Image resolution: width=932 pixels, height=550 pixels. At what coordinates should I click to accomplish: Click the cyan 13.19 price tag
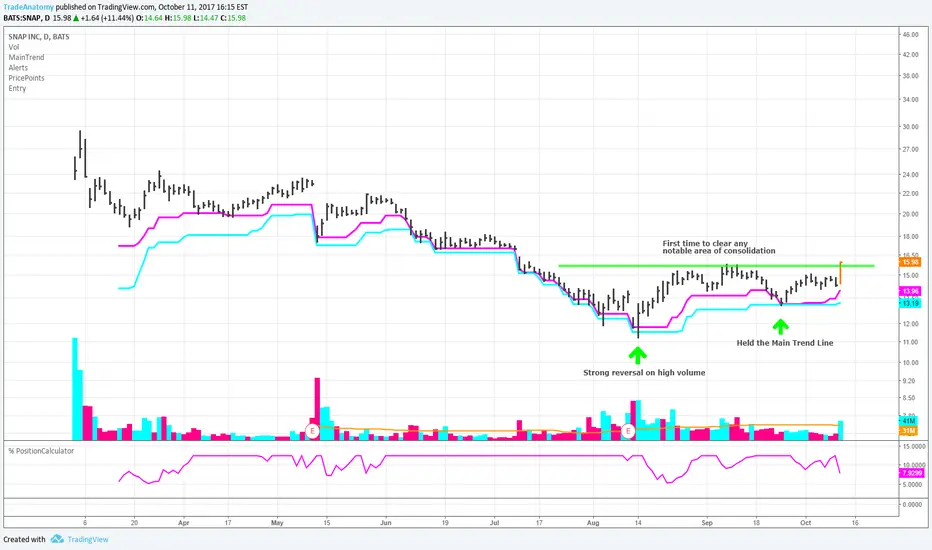[x=910, y=303]
